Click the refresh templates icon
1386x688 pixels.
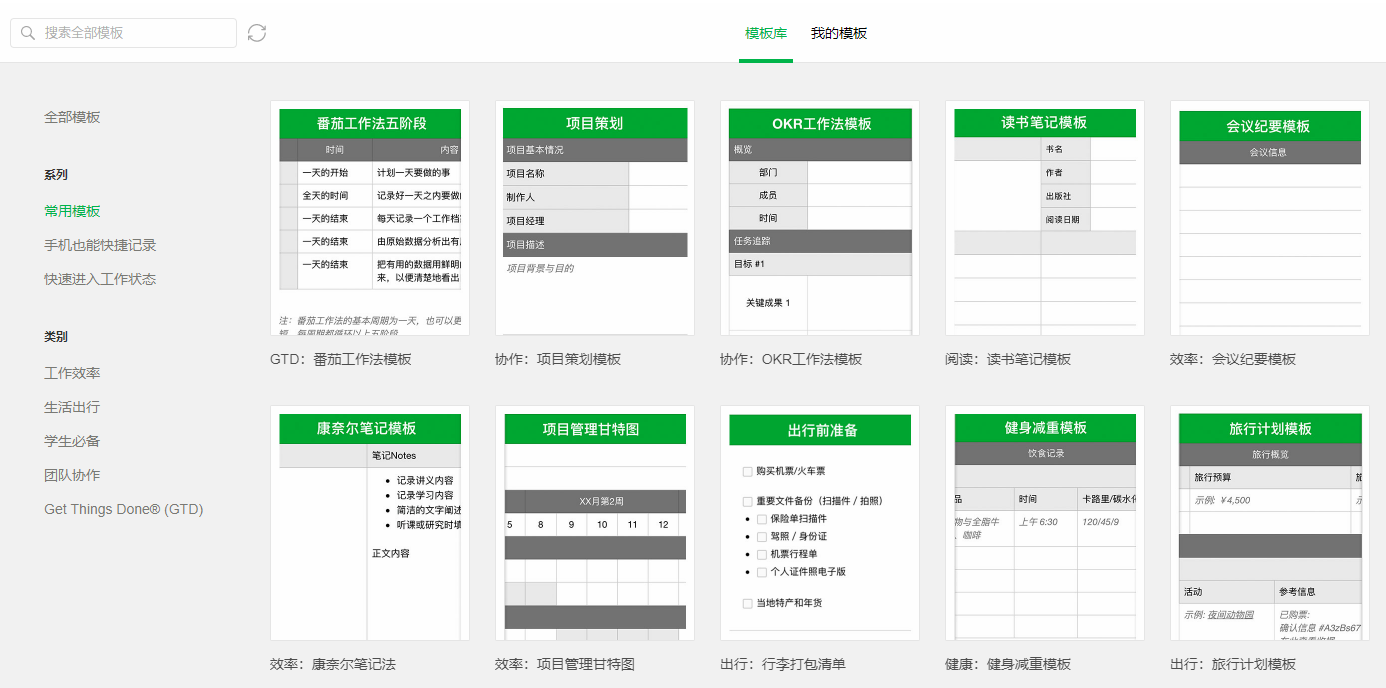tap(257, 32)
